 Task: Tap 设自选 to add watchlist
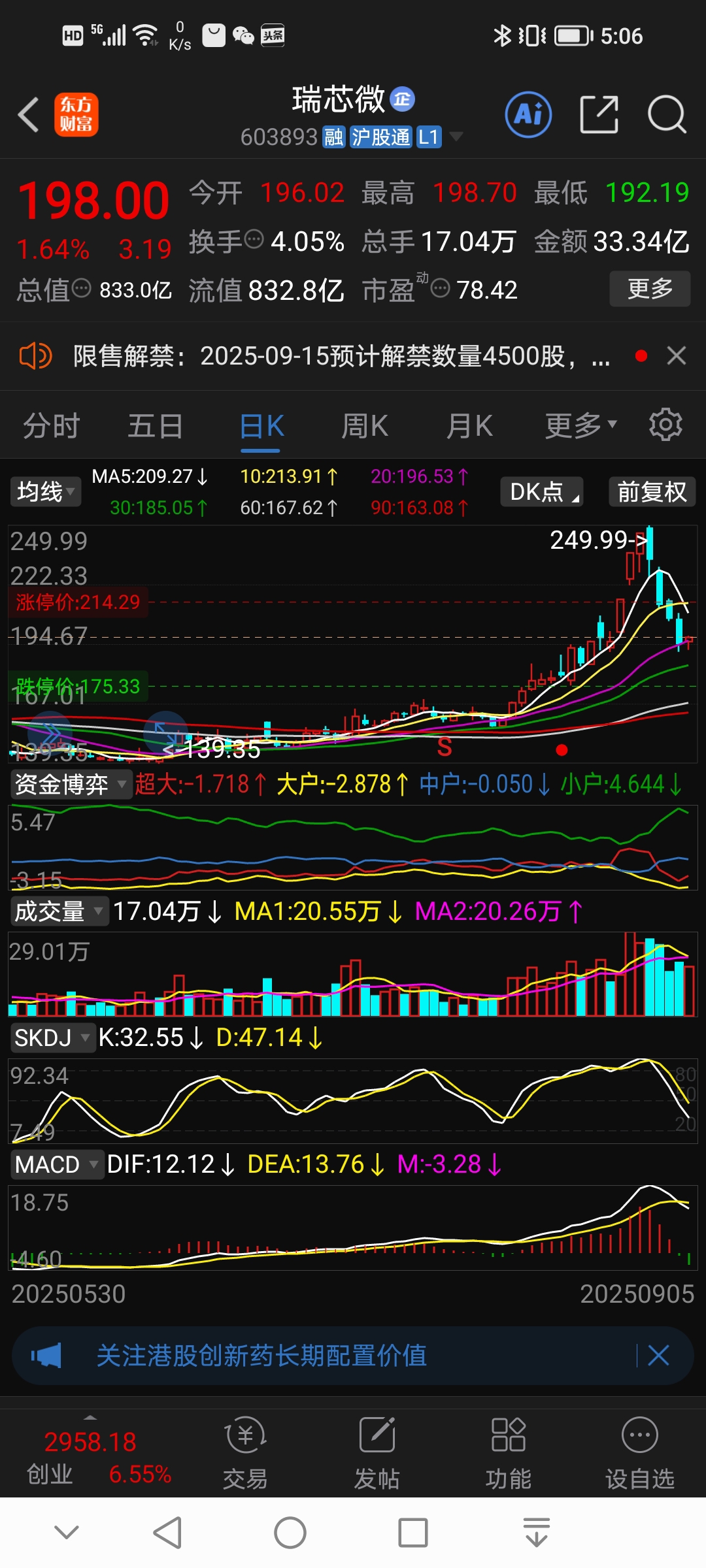click(x=640, y=1453)
